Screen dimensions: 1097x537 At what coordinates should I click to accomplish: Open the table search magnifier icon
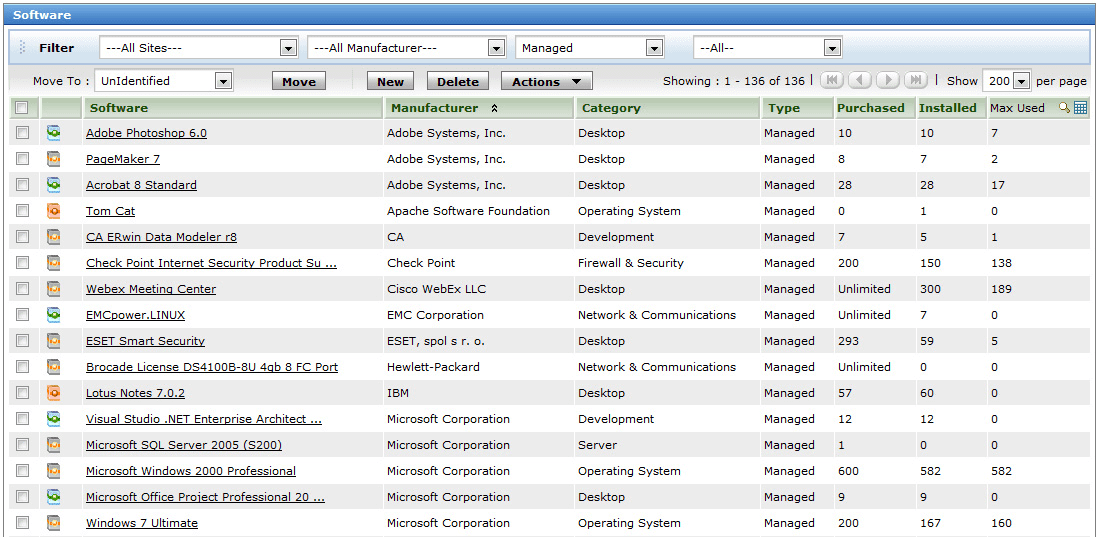coord(1065,108)
